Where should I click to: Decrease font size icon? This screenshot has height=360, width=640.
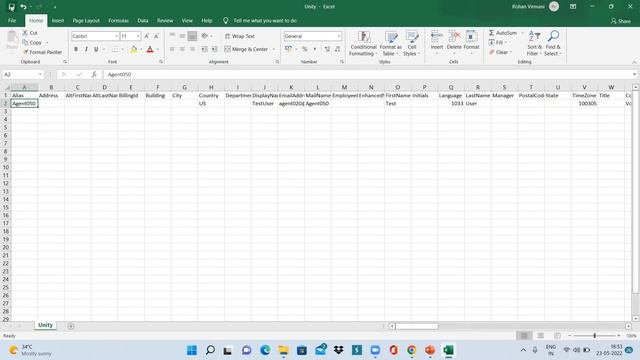[x=156, y=36]
